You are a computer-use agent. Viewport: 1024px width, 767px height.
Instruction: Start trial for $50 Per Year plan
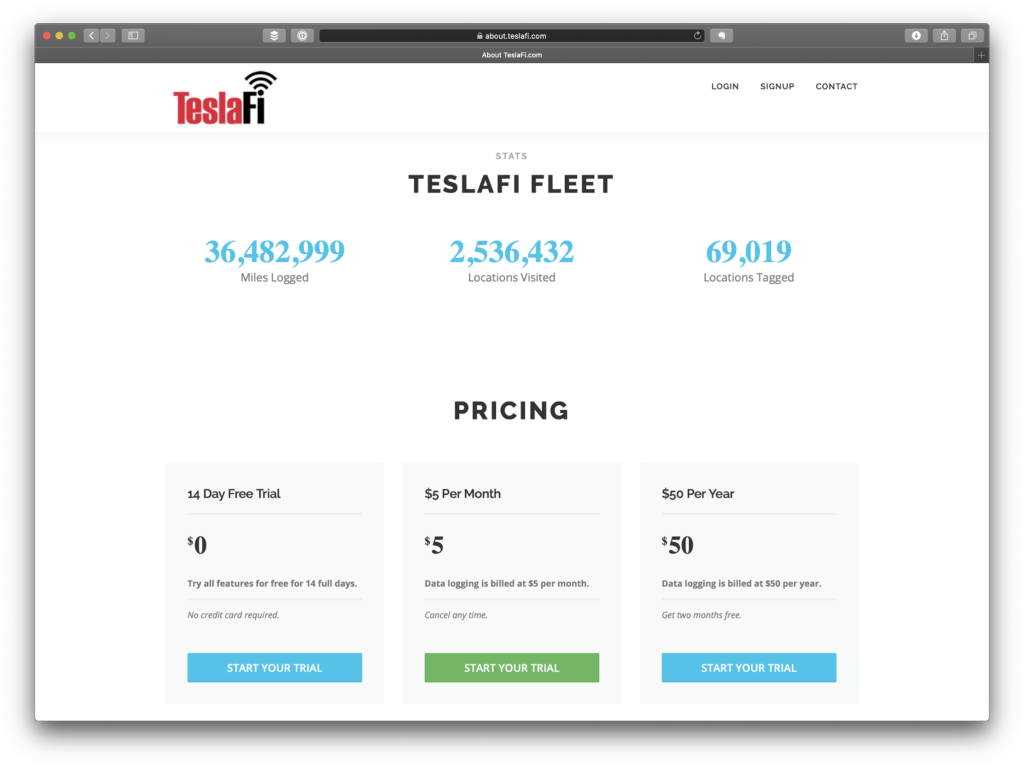[x=748, y=668]
